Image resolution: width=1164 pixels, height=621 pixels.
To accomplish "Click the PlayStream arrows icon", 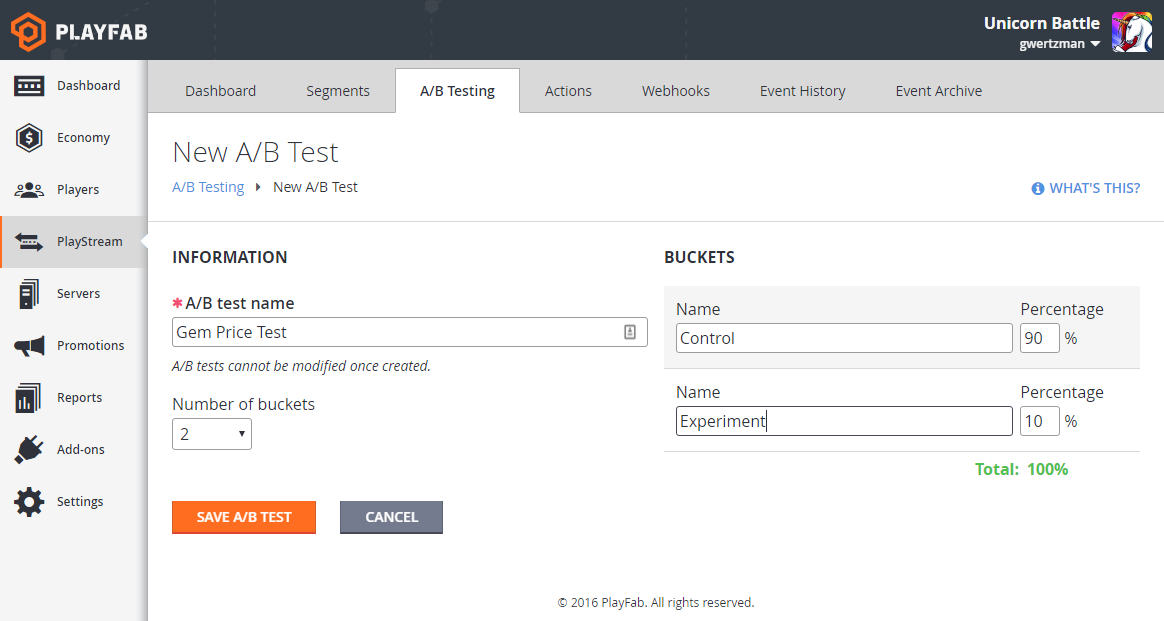I will (29, 242).
